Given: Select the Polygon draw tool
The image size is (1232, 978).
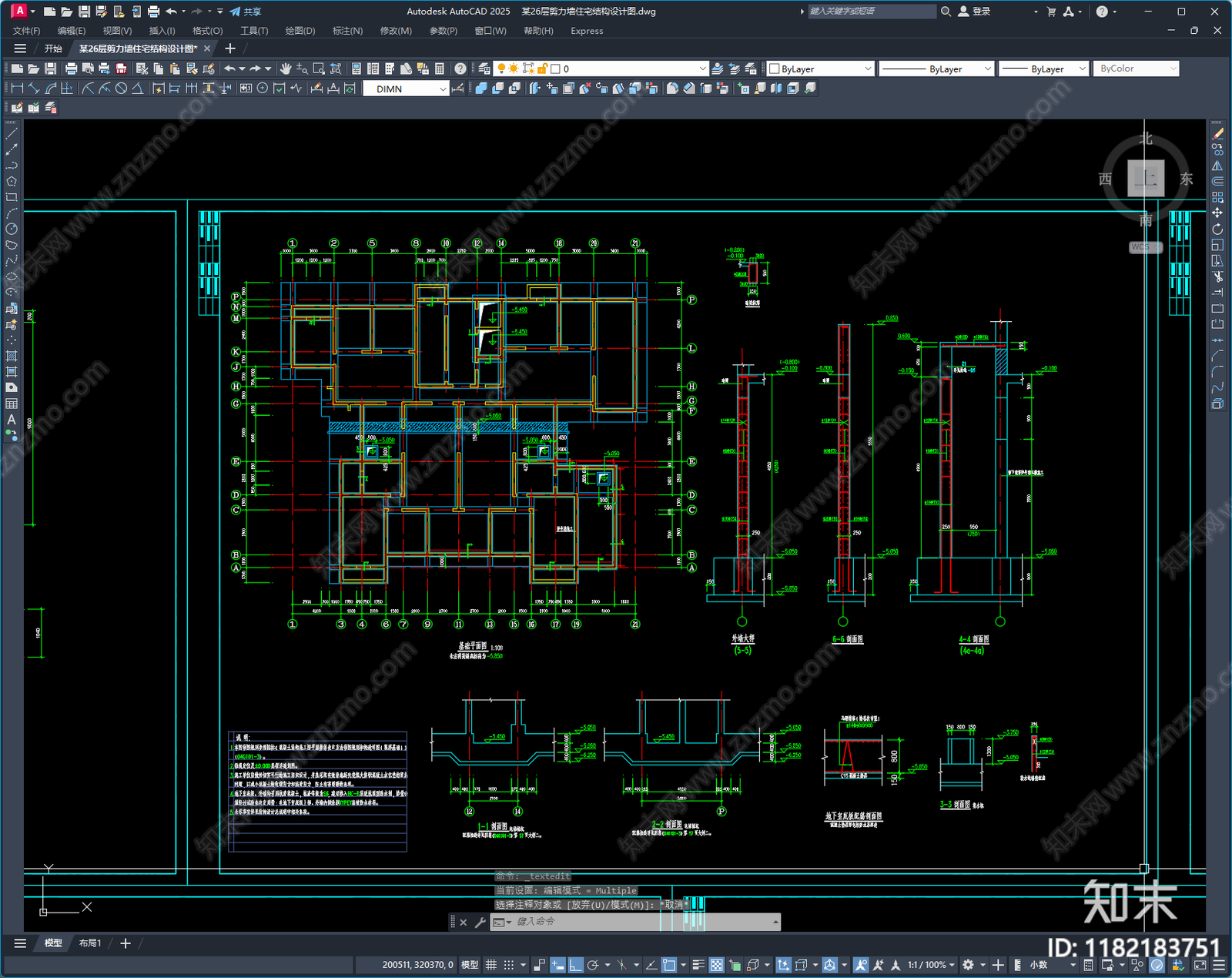Looking at the screenshot, I should point(12,181).
